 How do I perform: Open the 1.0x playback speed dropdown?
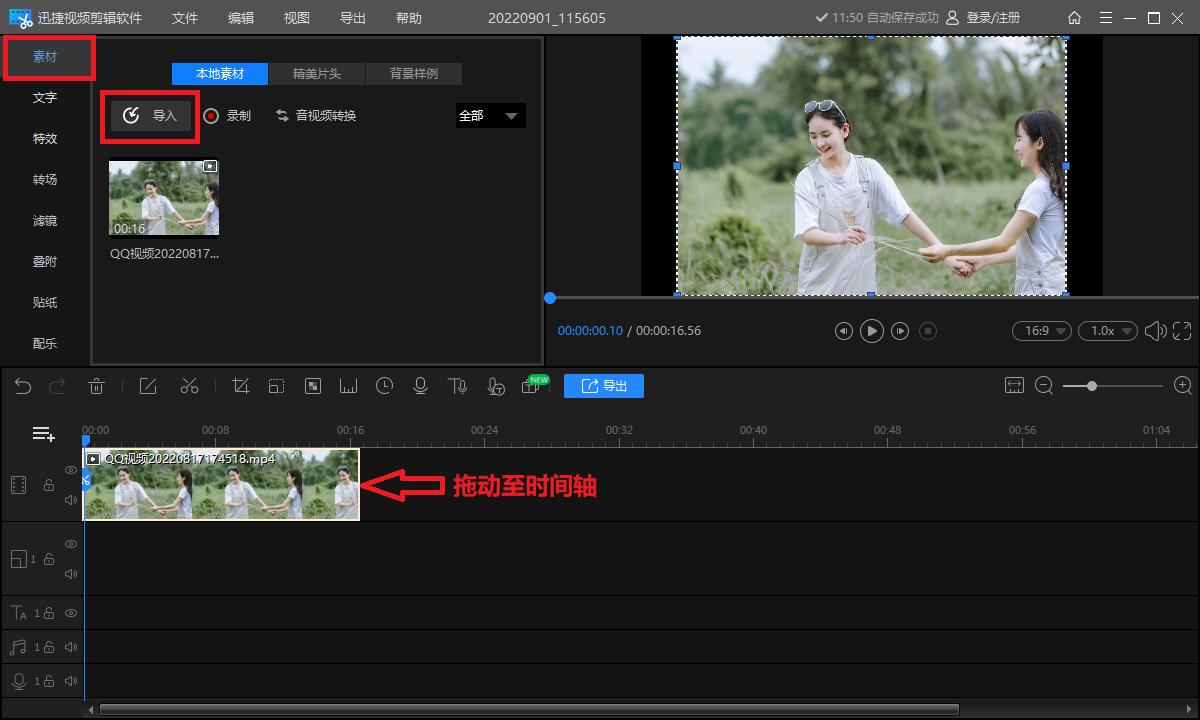pos(1107,330)
